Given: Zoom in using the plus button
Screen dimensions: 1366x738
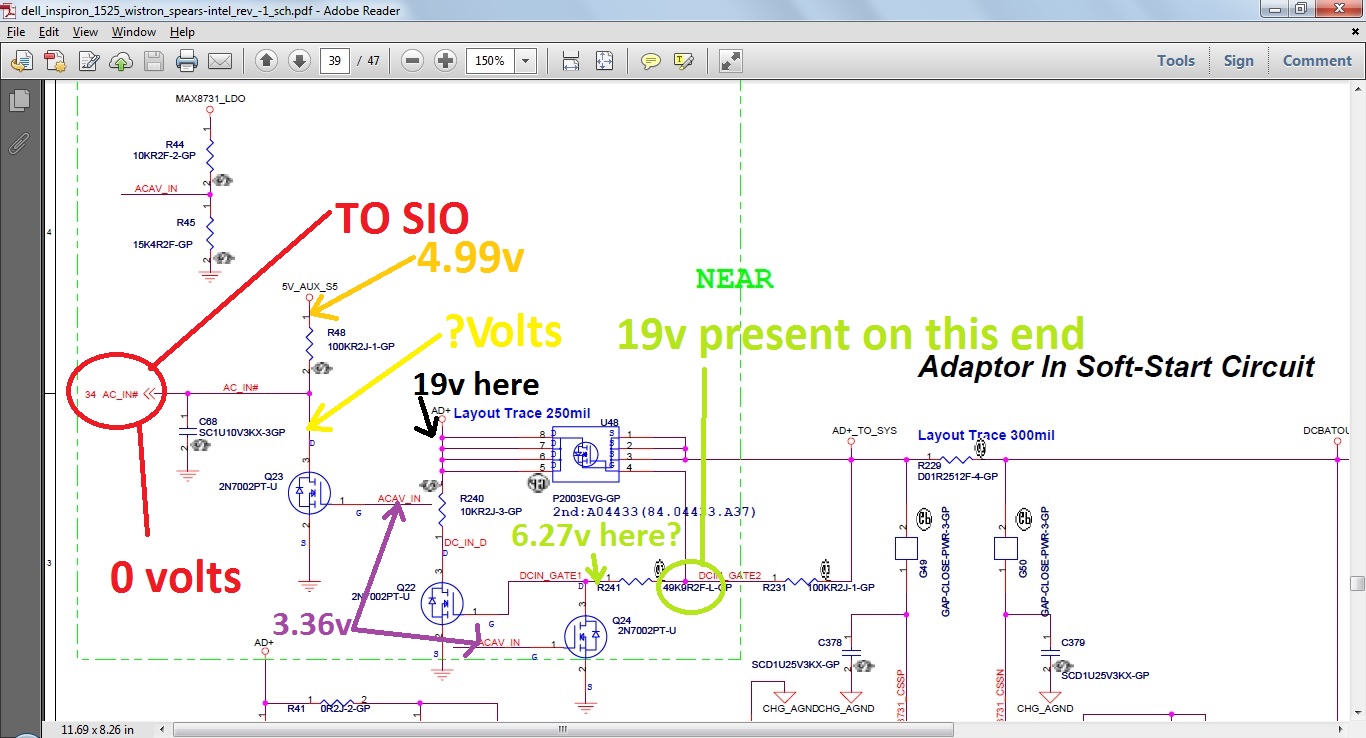Looking at the screenshot, I should pos(446,61).
